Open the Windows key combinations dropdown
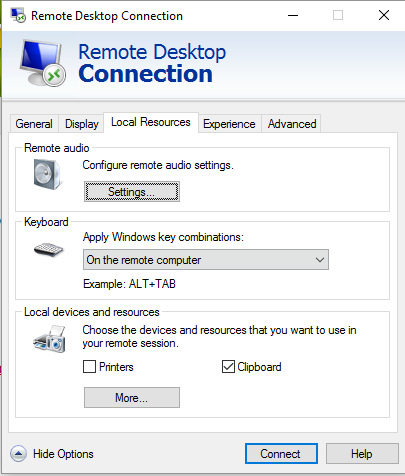Viewport: 405px width, 476px height. (206, 260)
